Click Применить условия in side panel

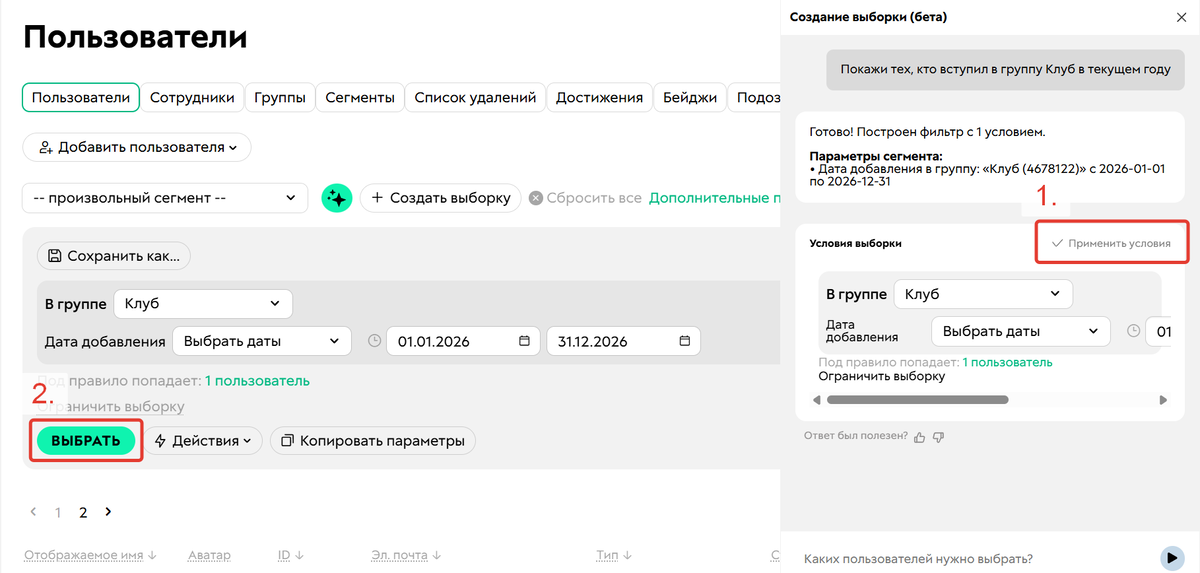(1111, 243)
